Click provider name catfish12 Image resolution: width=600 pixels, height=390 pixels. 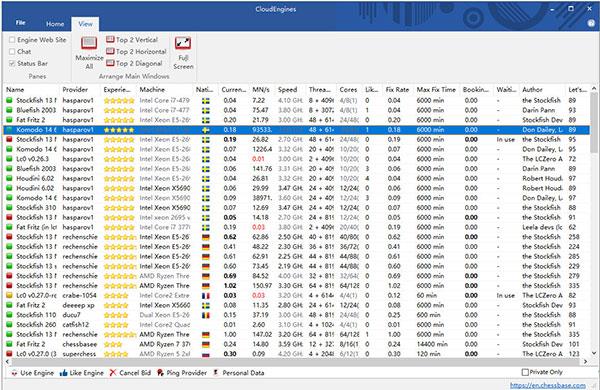tap(75, 325)
